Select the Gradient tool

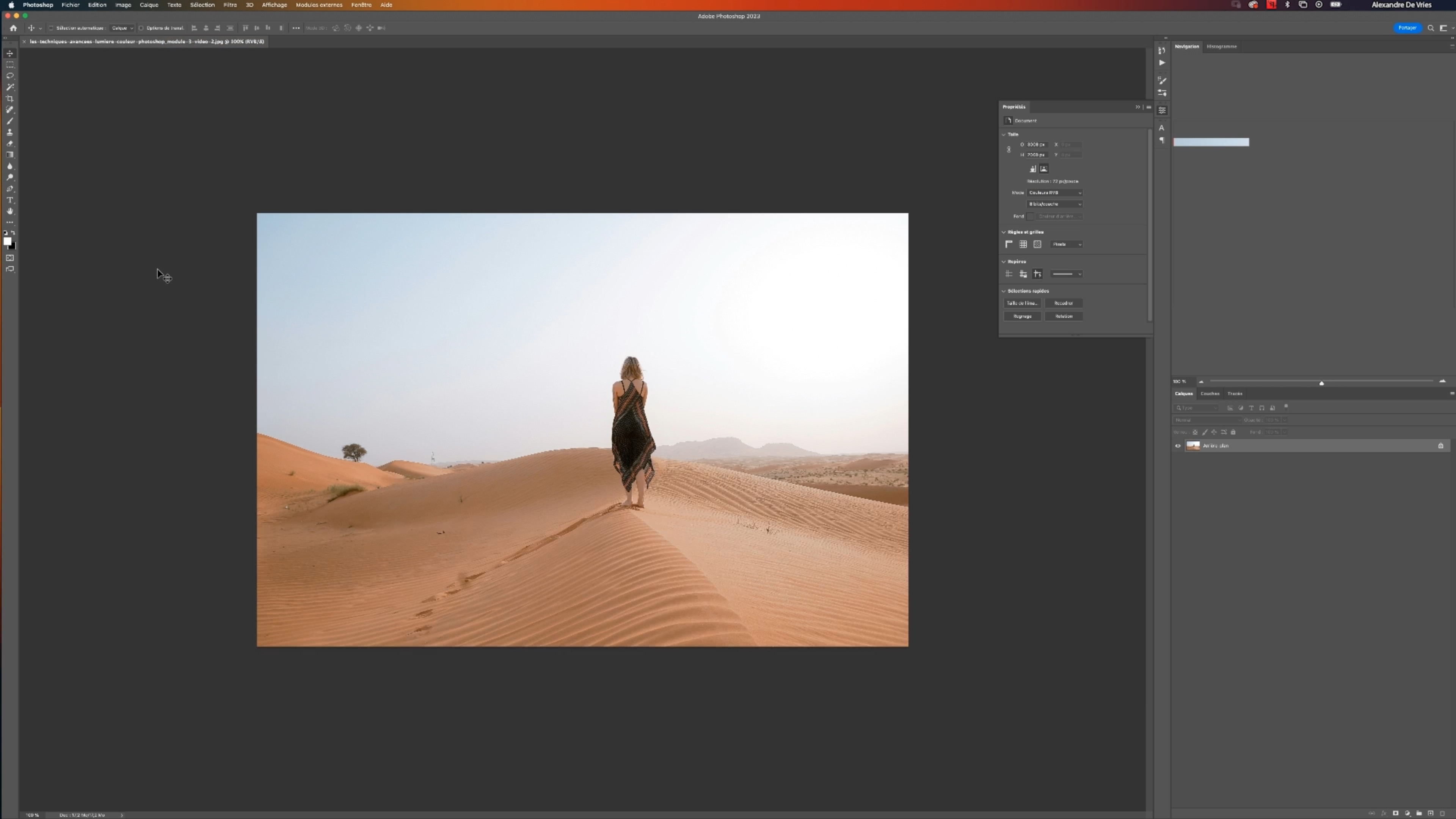(9, 155)
